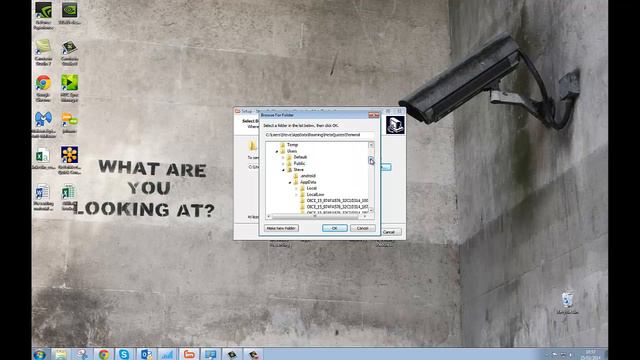
Task: Click OK in Browse For Folder dialog
Action: click(x=335, y=228)
